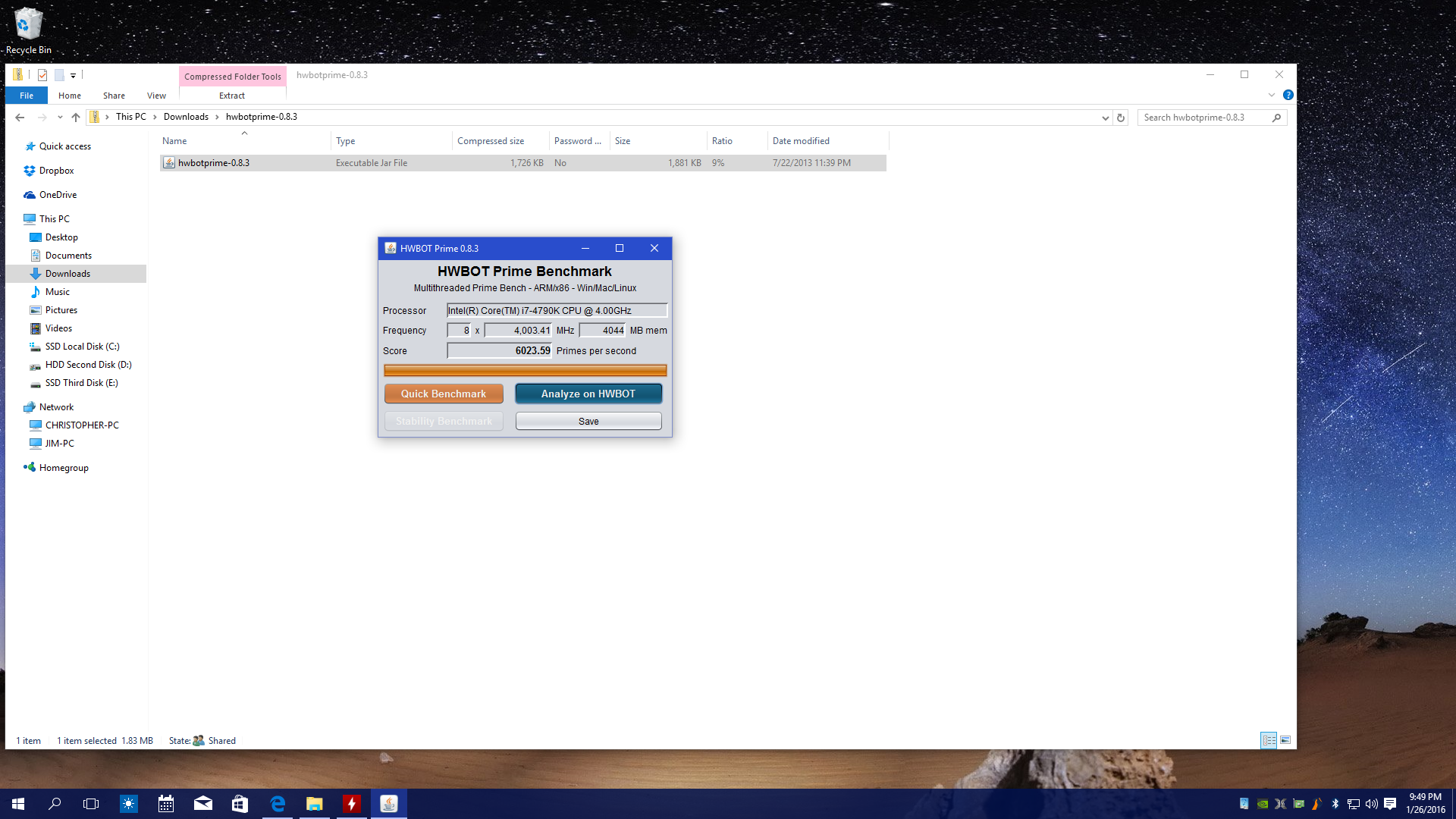Open SSD Third Disk (E:)

pyautogui.click(x=81, y=383)
